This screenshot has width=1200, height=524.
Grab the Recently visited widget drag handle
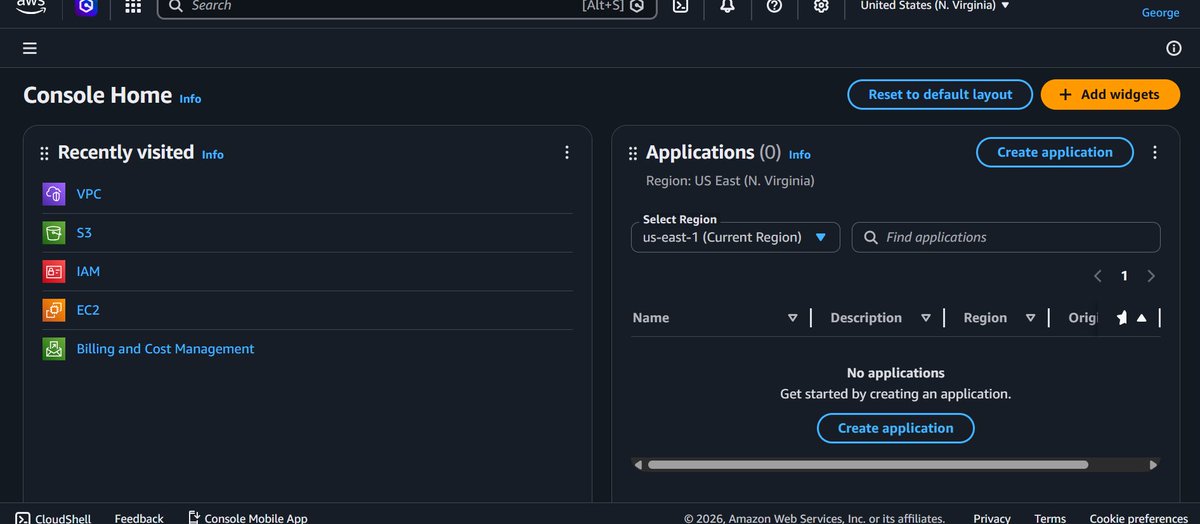click(44, 153)
